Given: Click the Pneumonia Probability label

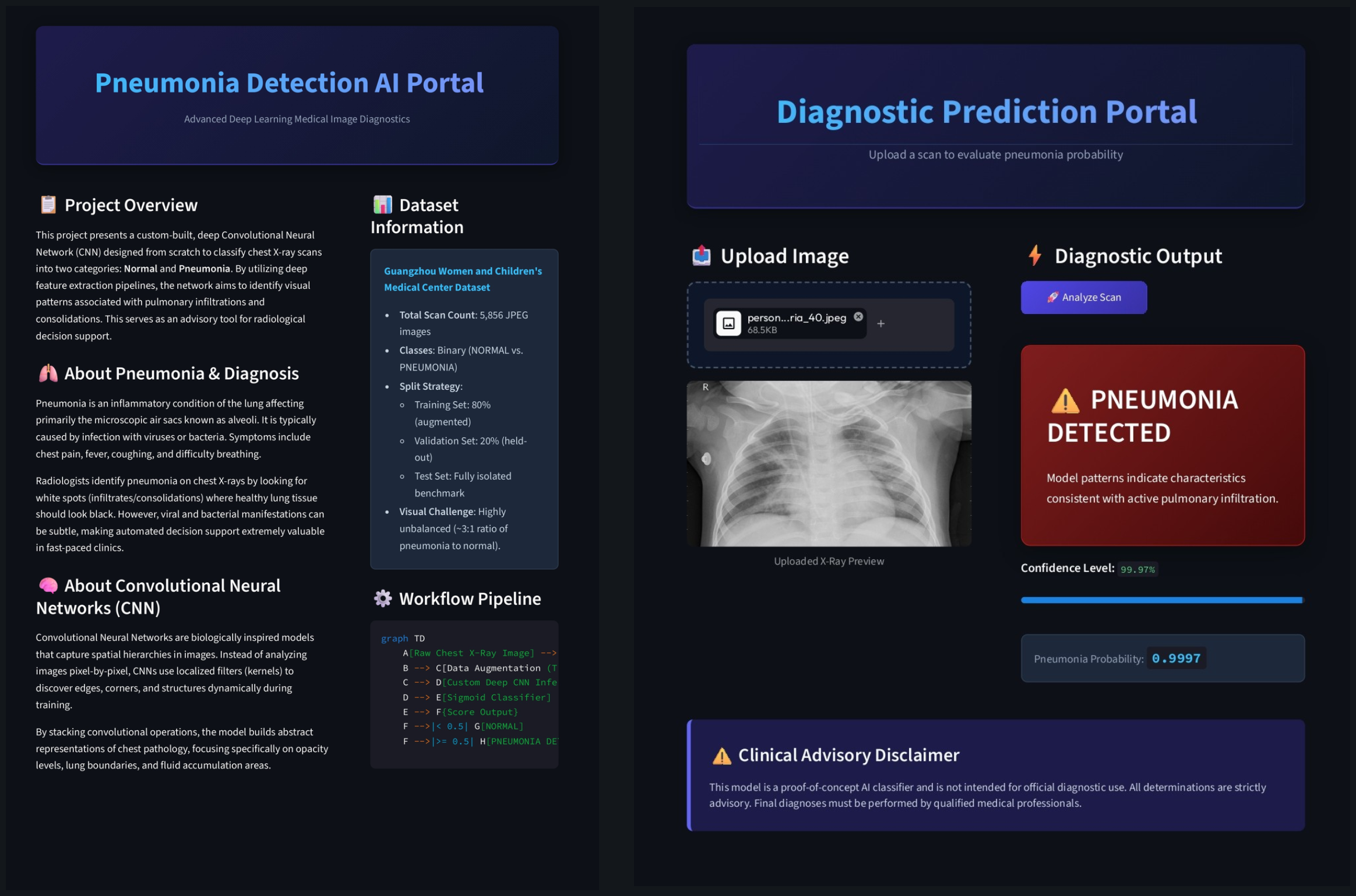Looking at the screenshot, I should pos(1089,659).
